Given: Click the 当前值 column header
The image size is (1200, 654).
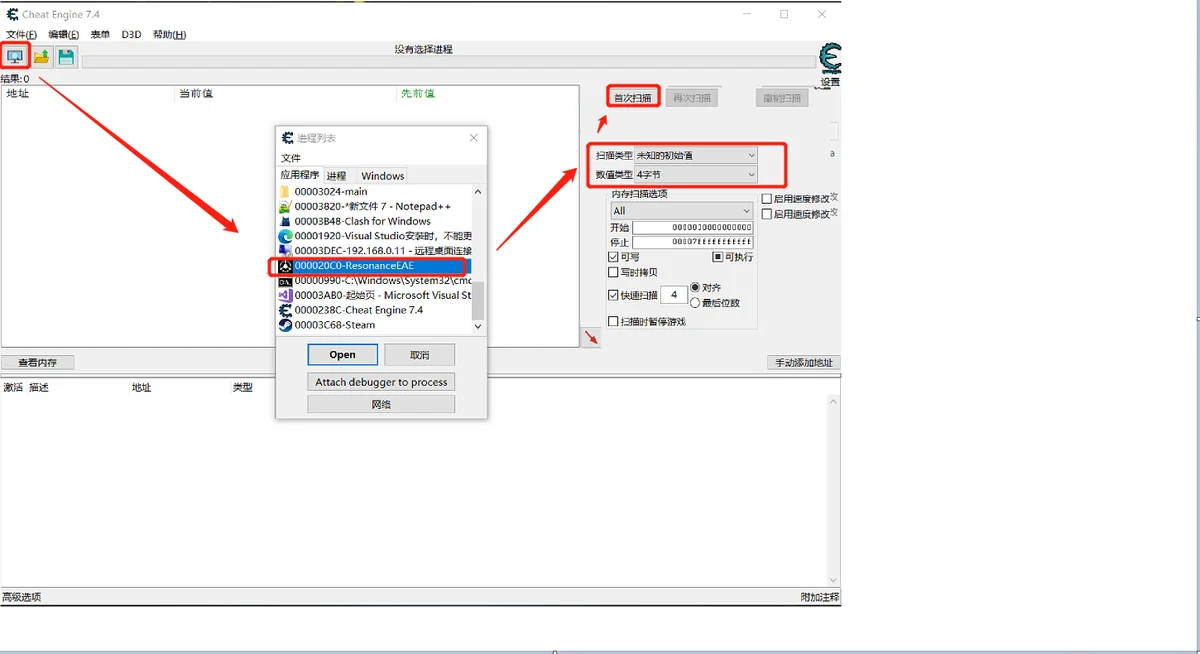Looking at the screenshot, I should click(x=195, y=93).
